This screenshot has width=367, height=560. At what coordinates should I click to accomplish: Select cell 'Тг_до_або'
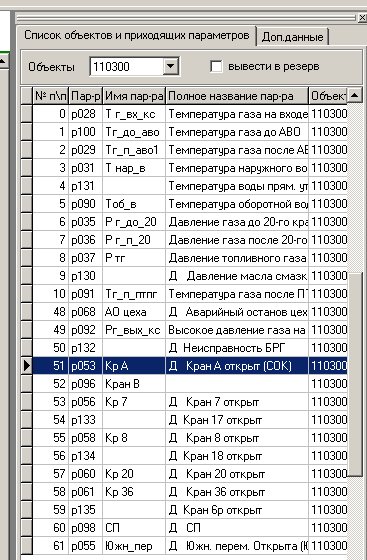tap(134, 132)
